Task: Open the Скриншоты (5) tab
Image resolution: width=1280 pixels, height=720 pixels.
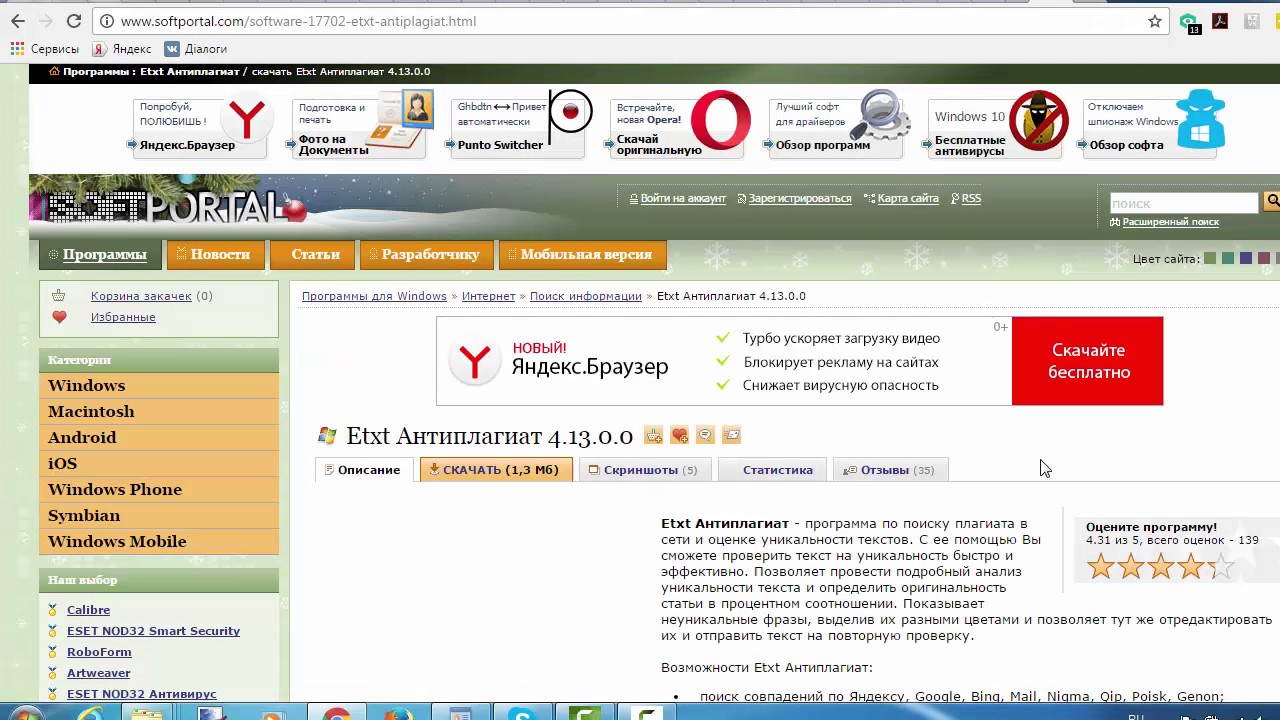Action: click(644, 470)
